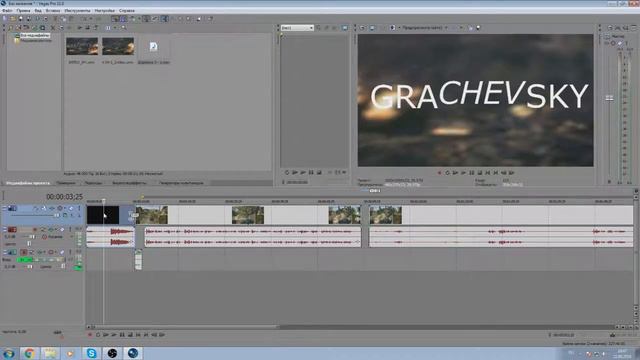Click the red X remove-media icon
Screen dimensions: 640x360
(52, 28)
